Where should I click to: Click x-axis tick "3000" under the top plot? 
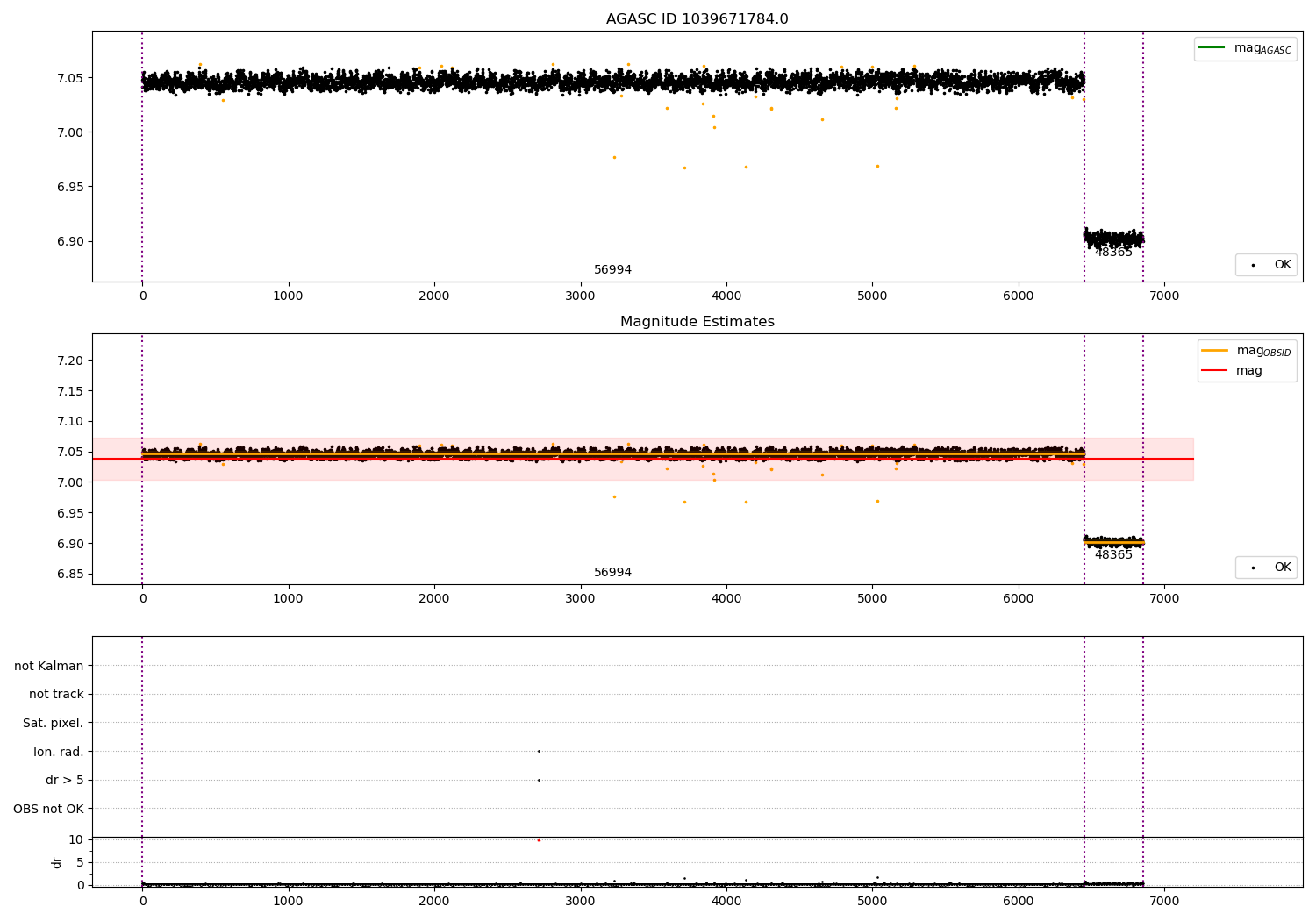(x=580, y=296)
